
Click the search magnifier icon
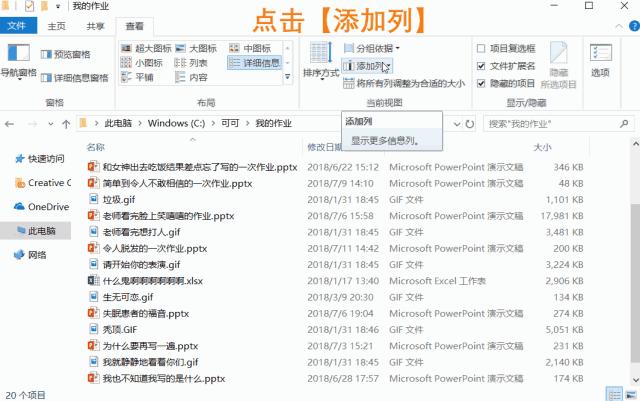coord(624,123)
